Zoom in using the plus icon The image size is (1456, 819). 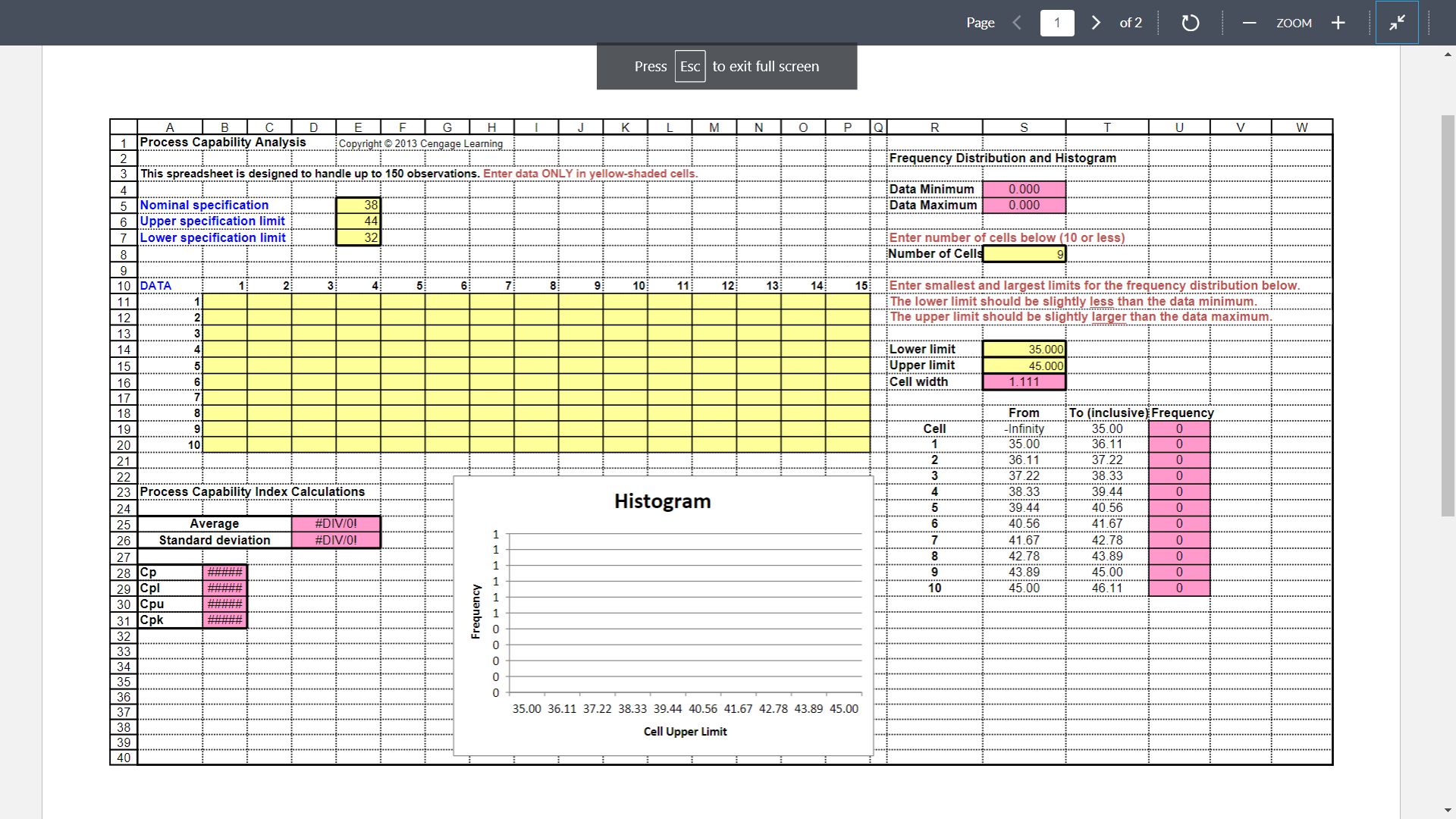pyautogui.click(x=1338, y=23)
